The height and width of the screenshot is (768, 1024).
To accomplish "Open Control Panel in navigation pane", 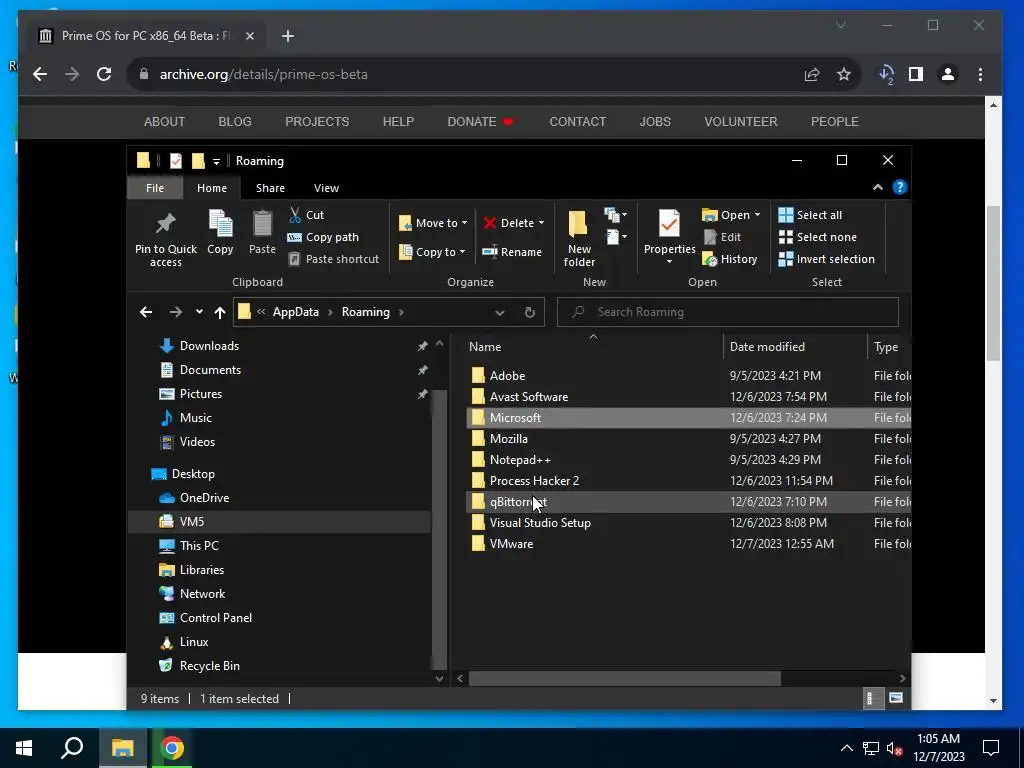I will tap(216, 618).
